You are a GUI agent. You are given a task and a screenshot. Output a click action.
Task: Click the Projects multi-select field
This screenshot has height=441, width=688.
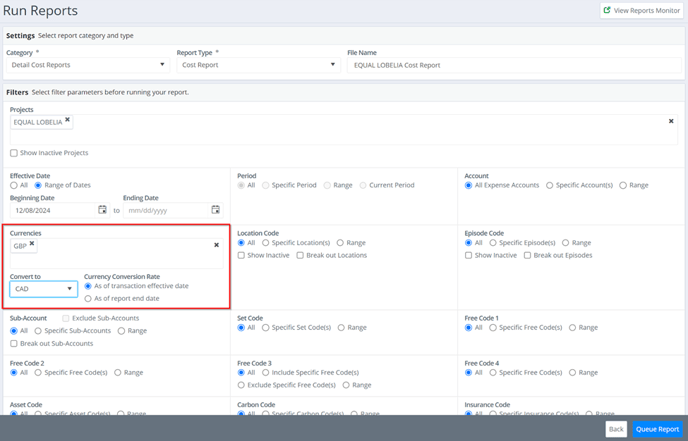tap(344, 129)
